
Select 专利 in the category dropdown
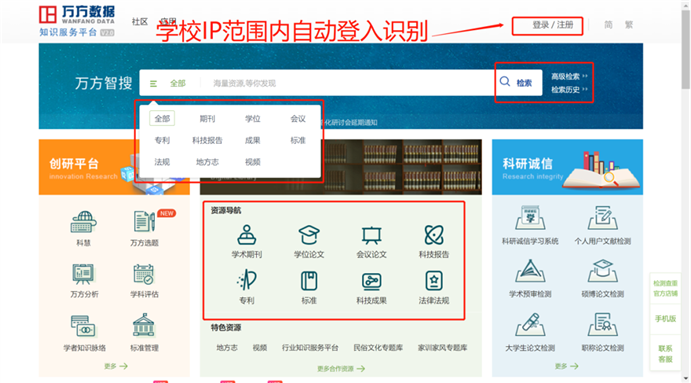coord(162,140)
